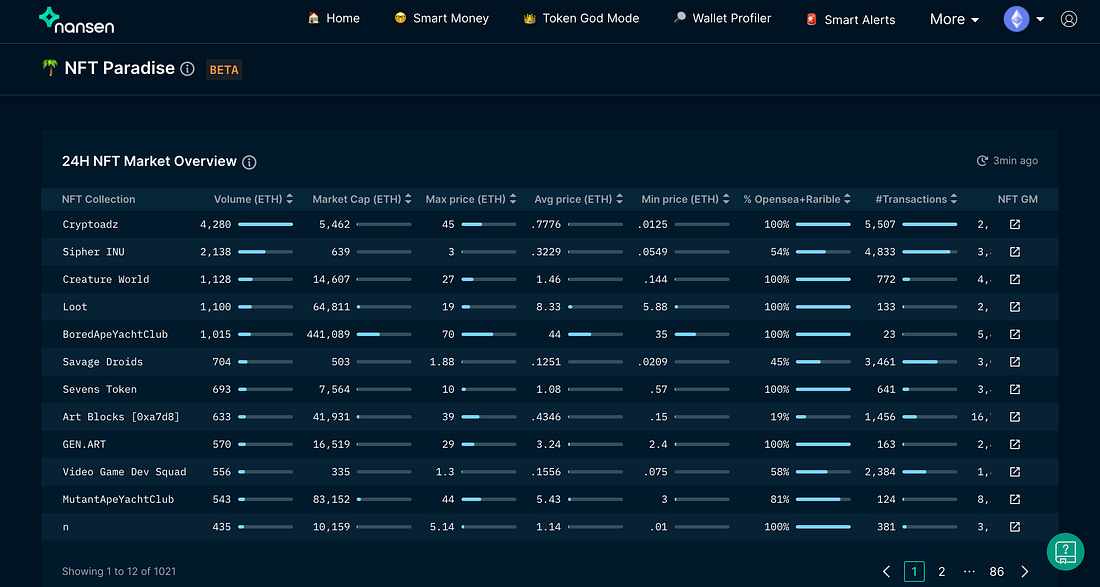
Task: Click the Nansen logo
Action: [76, 20]
